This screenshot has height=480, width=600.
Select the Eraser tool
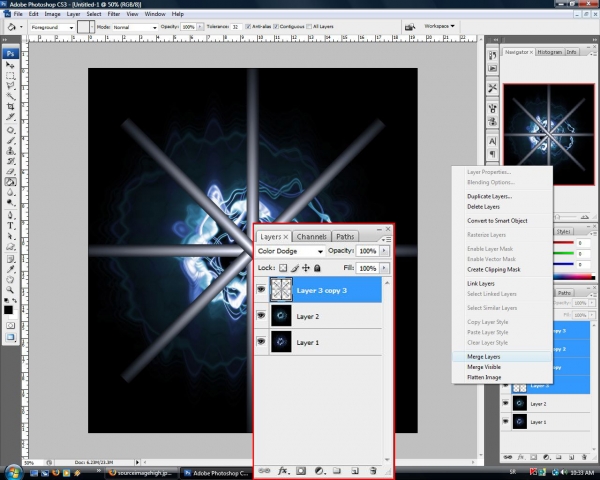tap(10, 171)
